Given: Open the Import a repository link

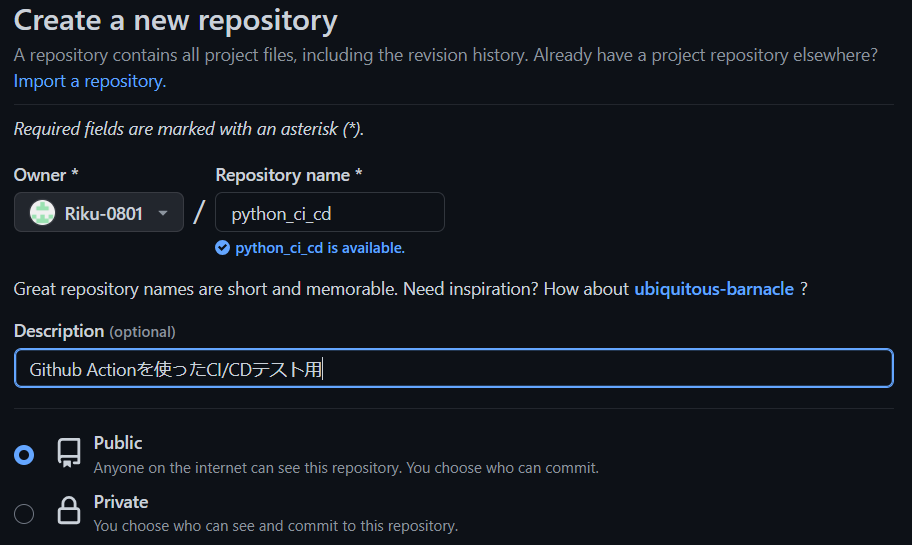Looking at the screenshot, I should click(x=90, y=81).
